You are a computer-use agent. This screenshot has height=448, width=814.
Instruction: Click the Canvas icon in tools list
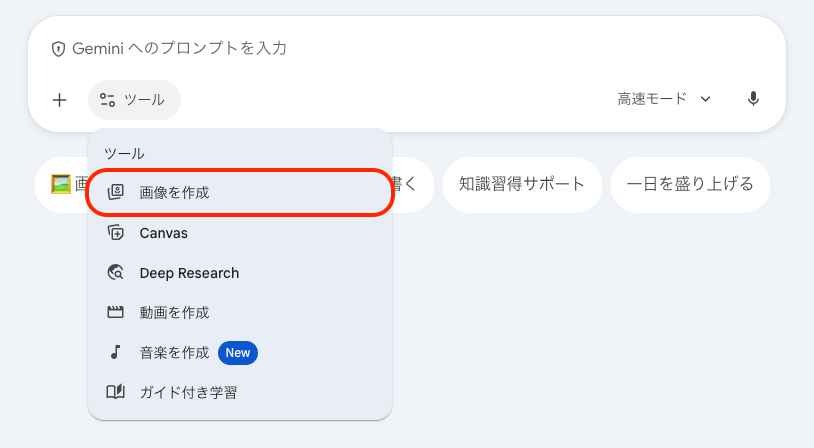(116, 233)
